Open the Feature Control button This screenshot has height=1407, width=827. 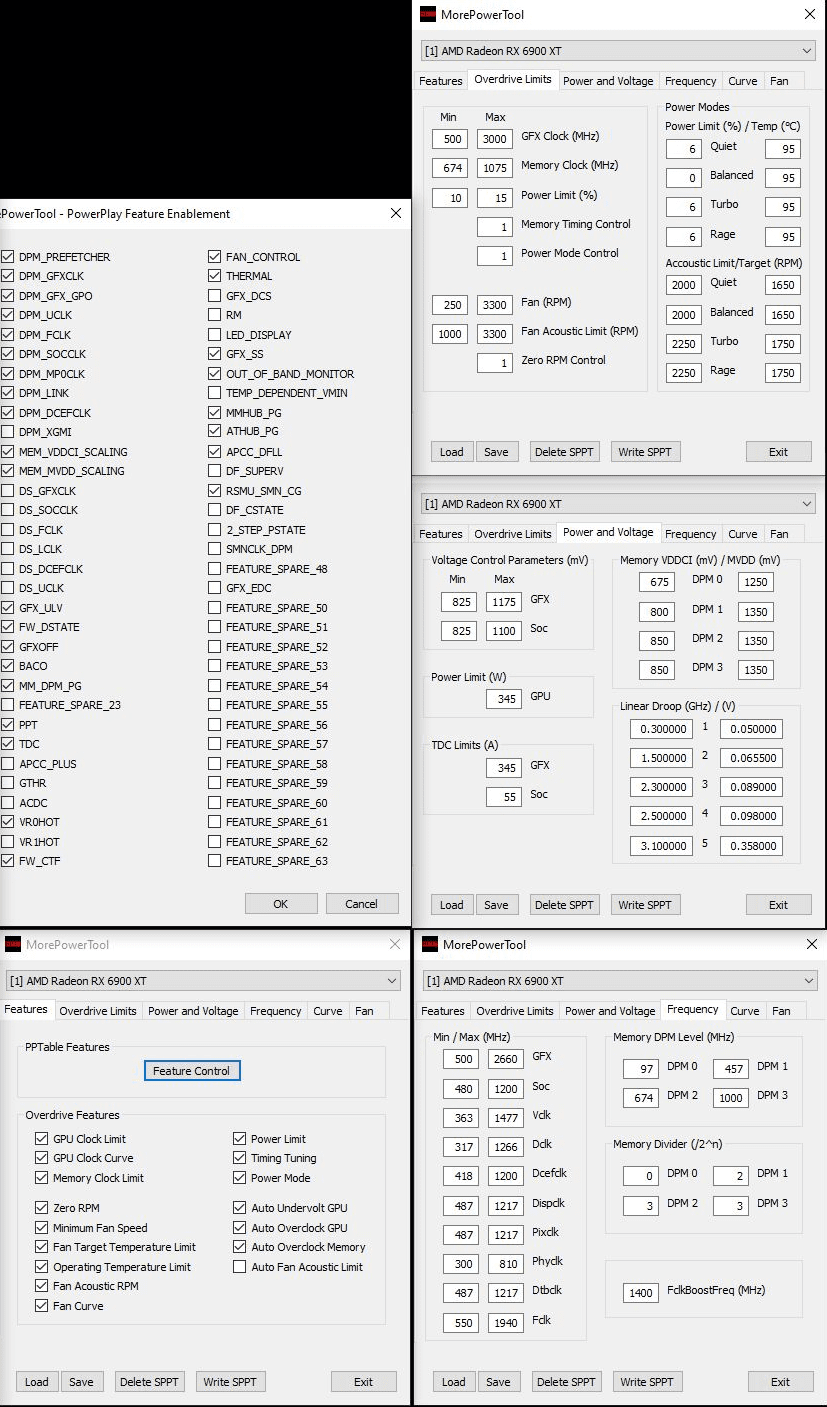coord(192,1071)
